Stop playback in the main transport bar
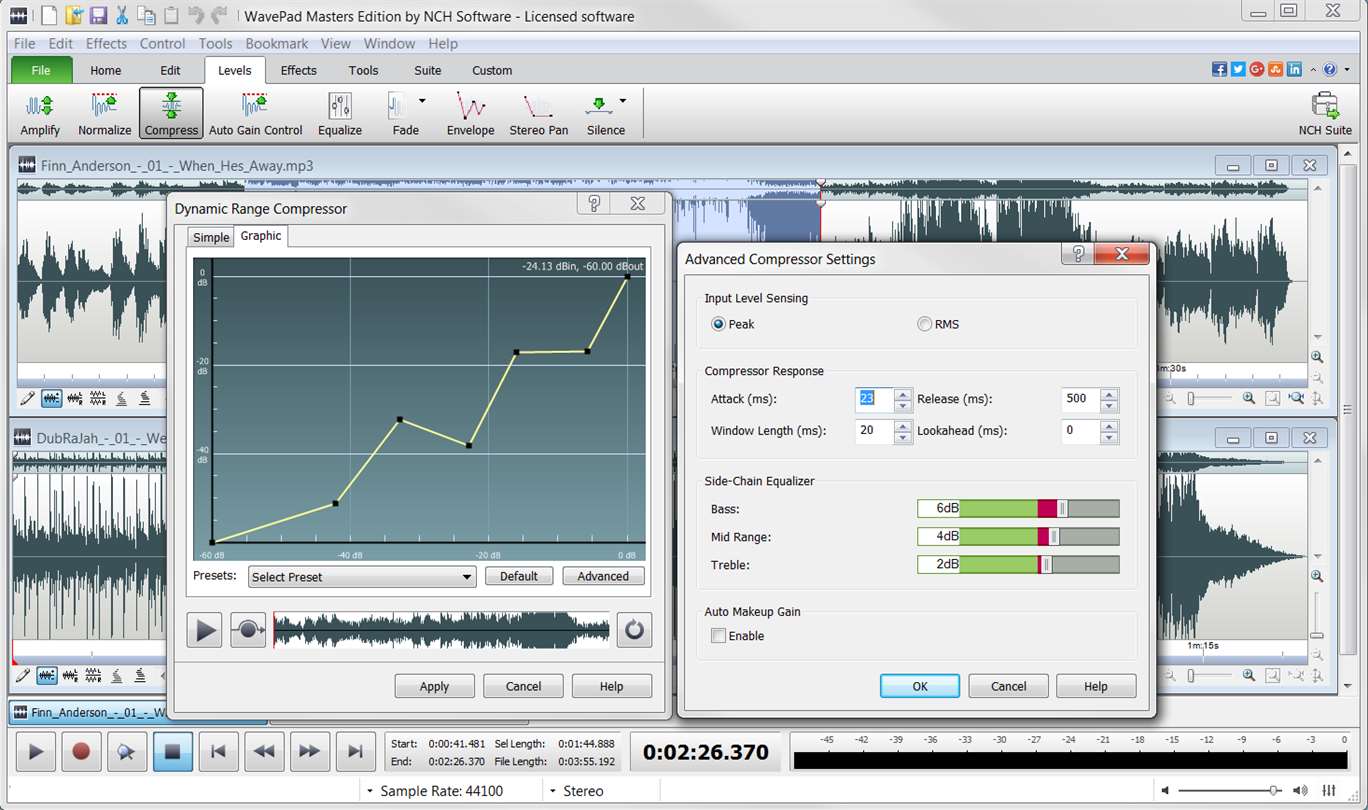The width and height of the screenshot is (1368, 810). click(x=173, y=751)
